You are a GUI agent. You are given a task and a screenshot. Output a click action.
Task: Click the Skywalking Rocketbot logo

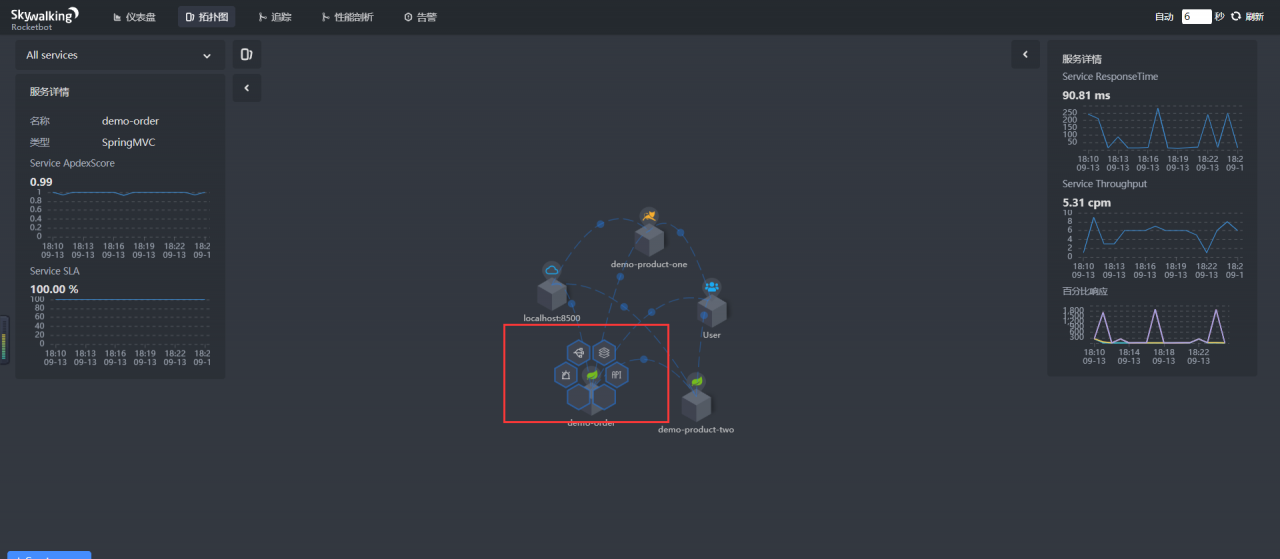(x=45, y=17)
